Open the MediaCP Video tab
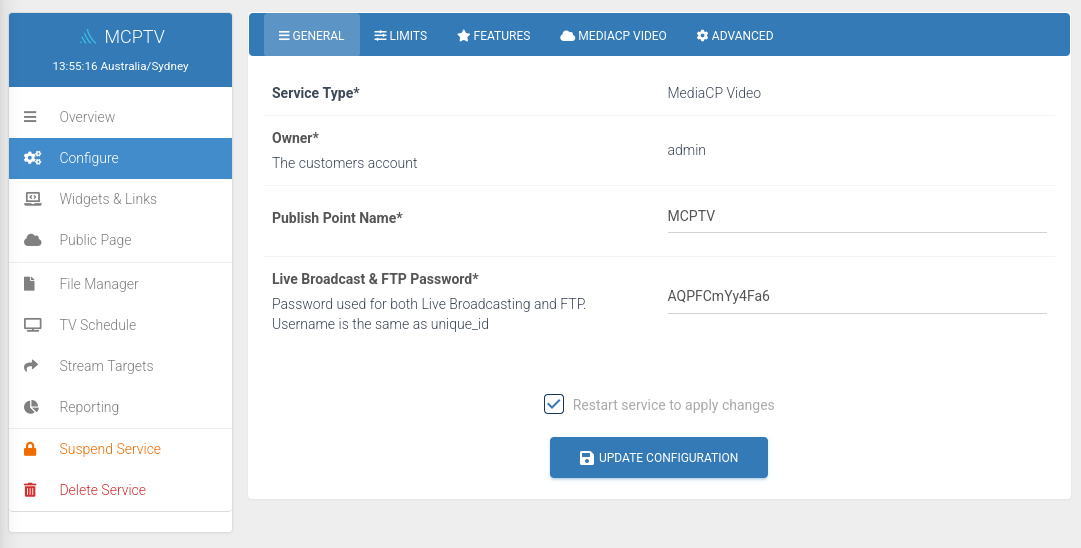Viewport: 1081px width, 548px height. [x=613, y=35]
